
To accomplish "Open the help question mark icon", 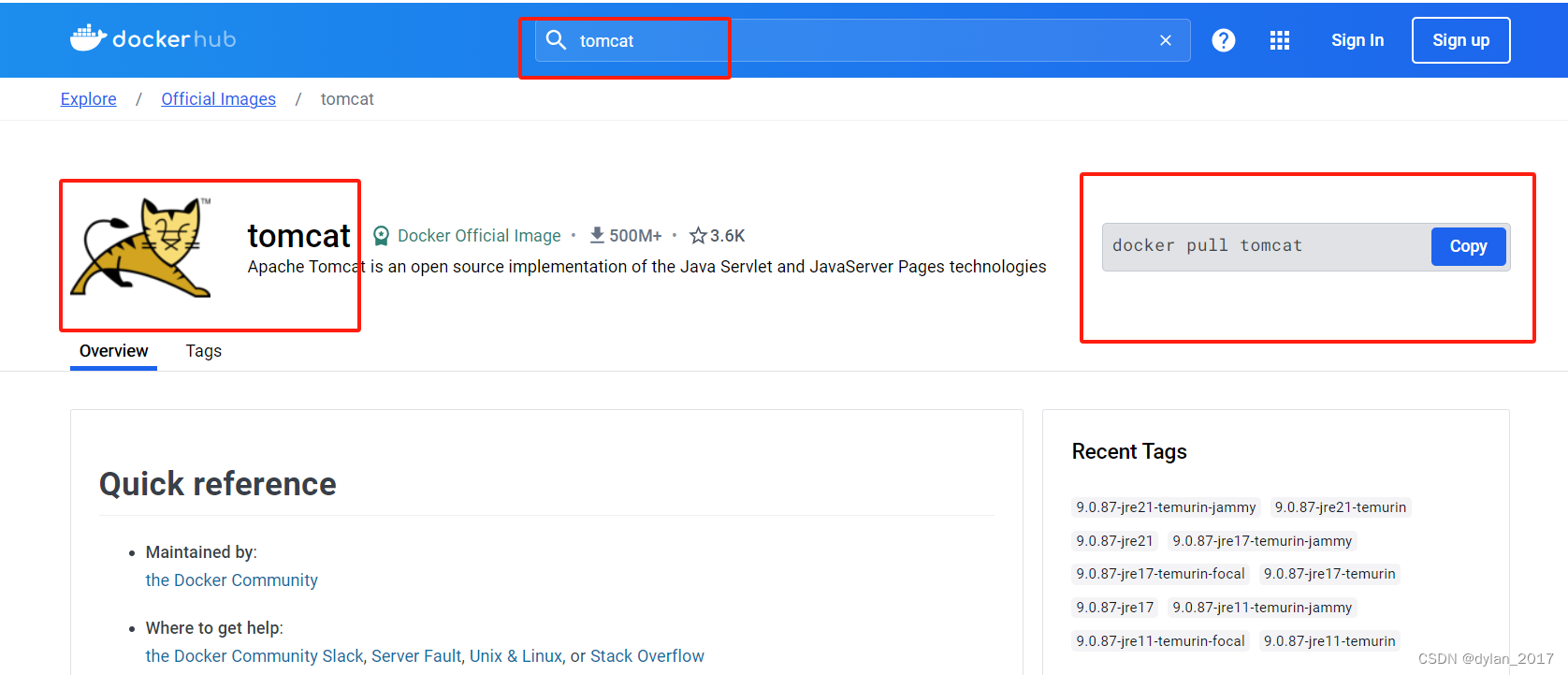I will (x=1224, y=40).
